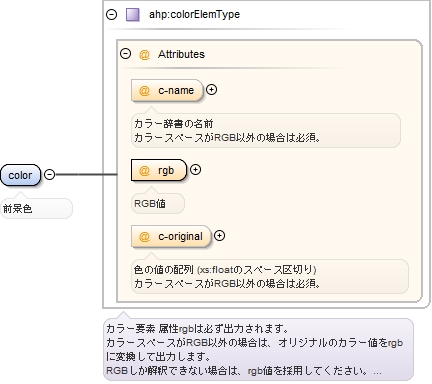This screenshot has height=384, width=432.
Task: Select the c-original attribute node
Action: pyautogui.click(x=171, y=236)
